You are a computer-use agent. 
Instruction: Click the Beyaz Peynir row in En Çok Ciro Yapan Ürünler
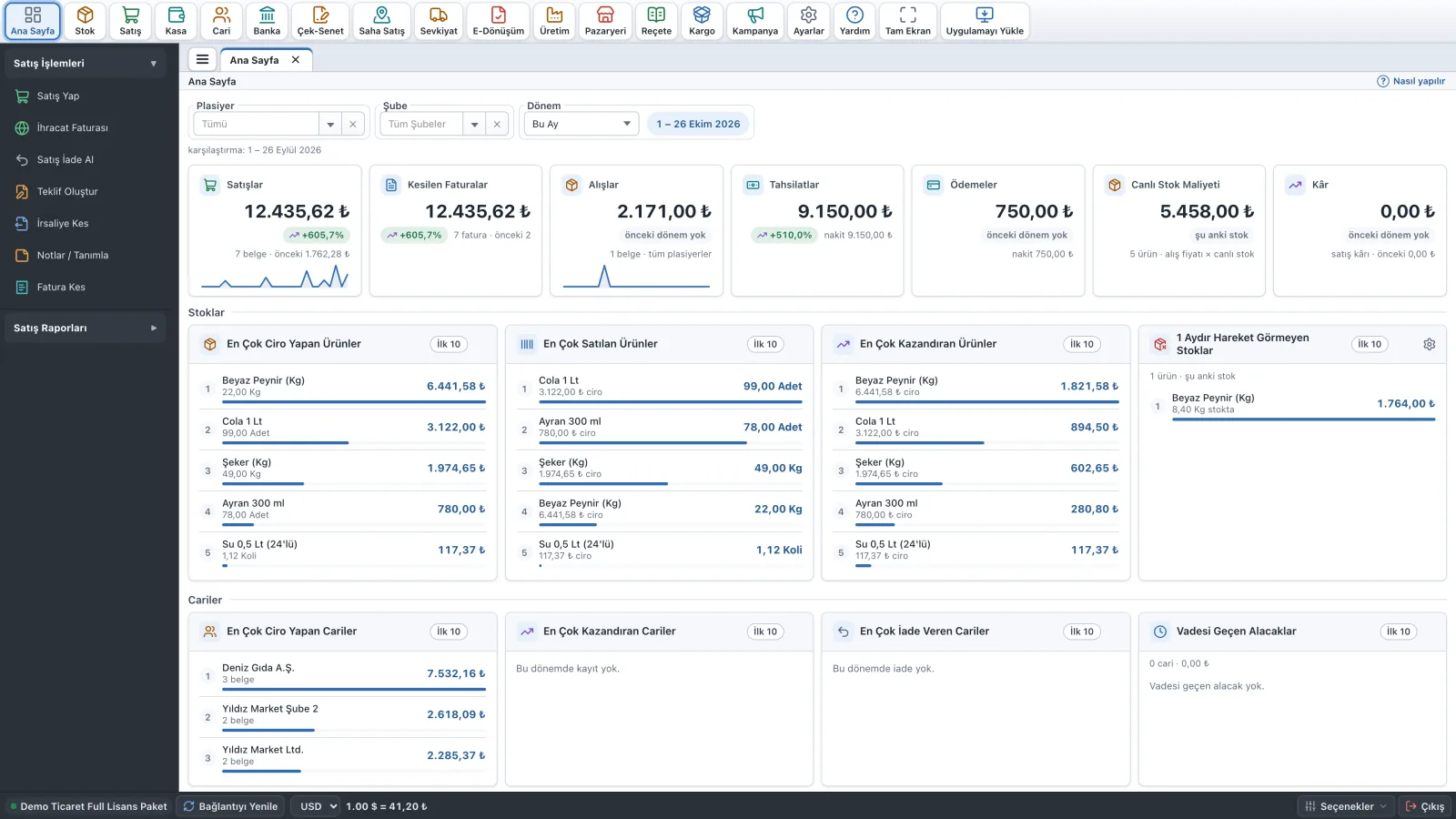tap(343, 387)
